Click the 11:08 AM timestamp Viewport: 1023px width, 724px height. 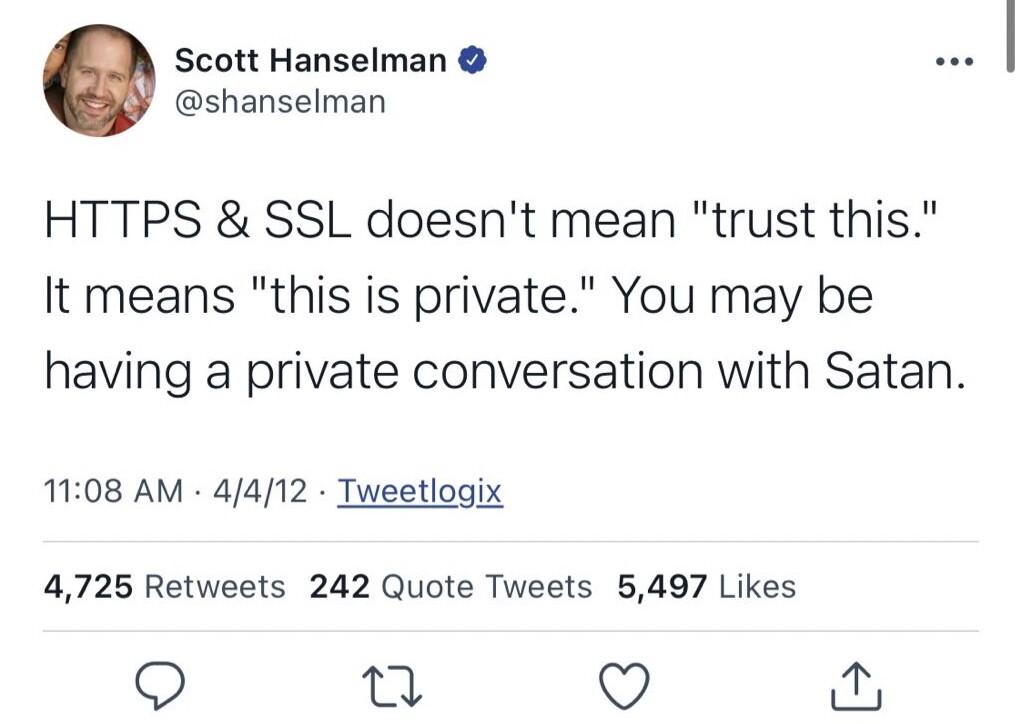point(114,491)
